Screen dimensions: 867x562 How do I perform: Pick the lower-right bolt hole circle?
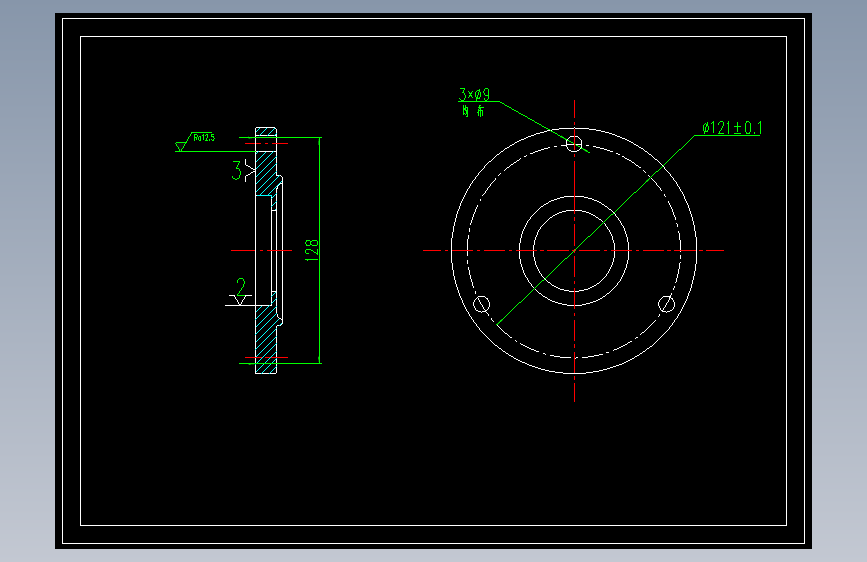(x=666, y=304)
